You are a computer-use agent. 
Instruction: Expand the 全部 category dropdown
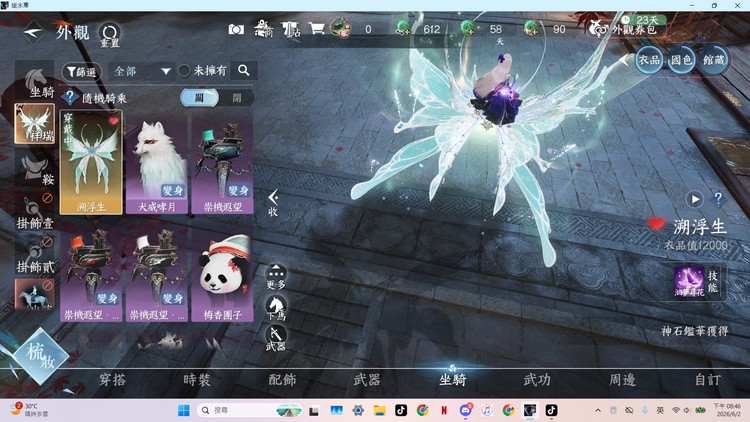(142, 71)
